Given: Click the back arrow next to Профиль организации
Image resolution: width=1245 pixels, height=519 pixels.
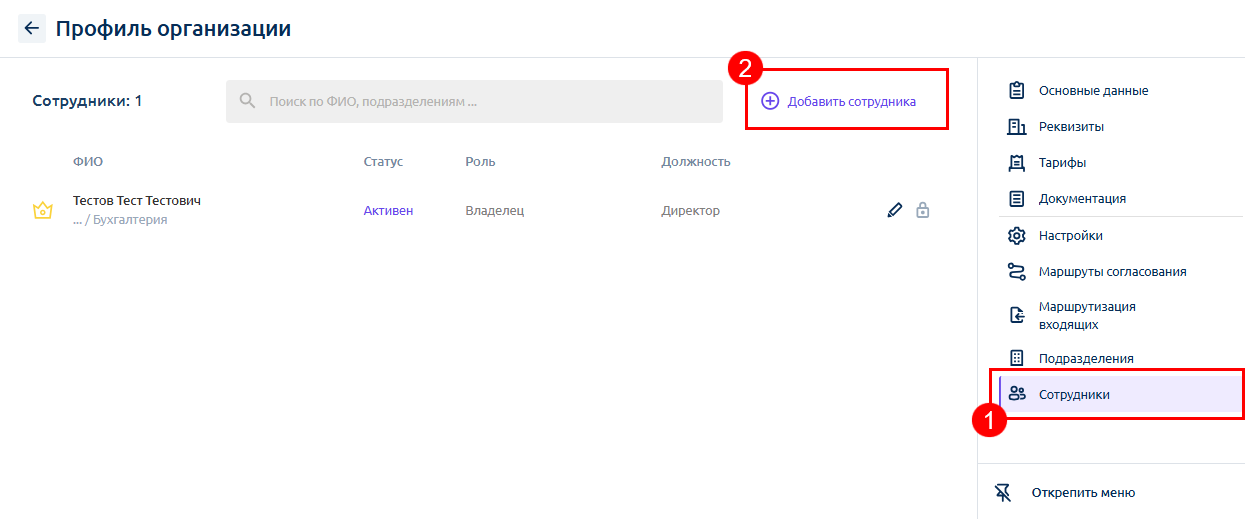Looking at the screenshot, I should (32, 28).
